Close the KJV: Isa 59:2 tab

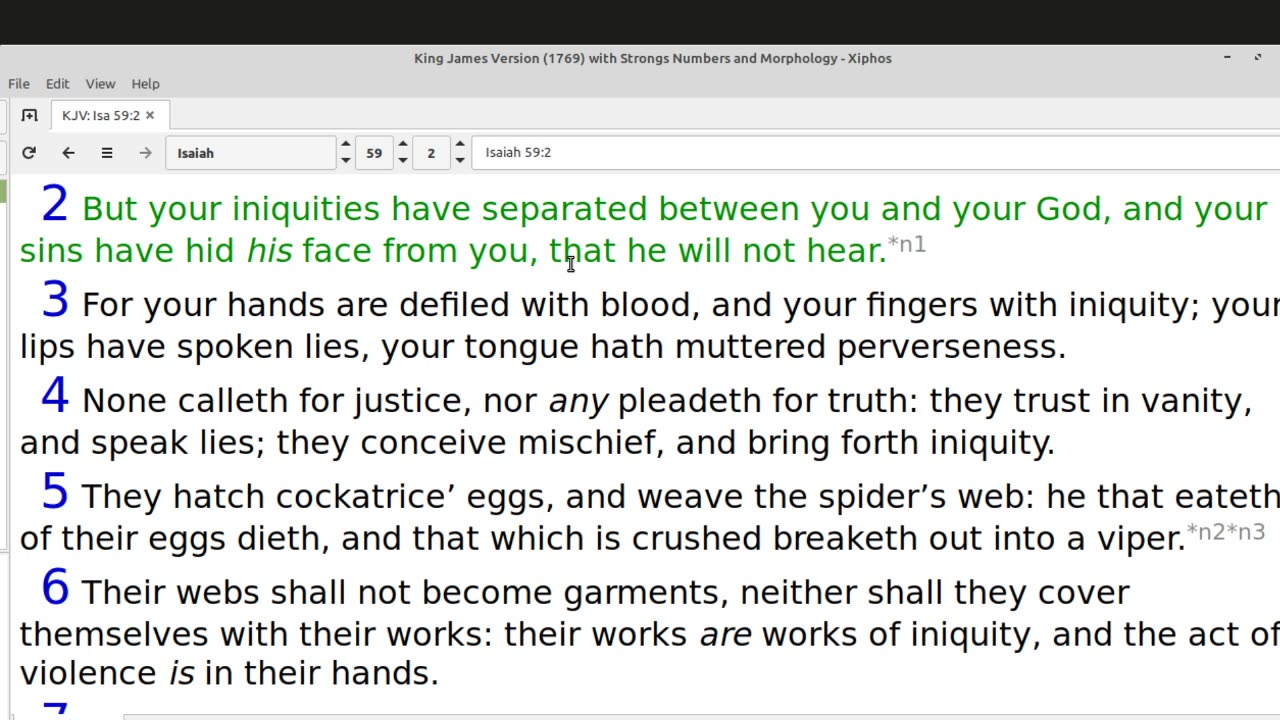point(150,115)
